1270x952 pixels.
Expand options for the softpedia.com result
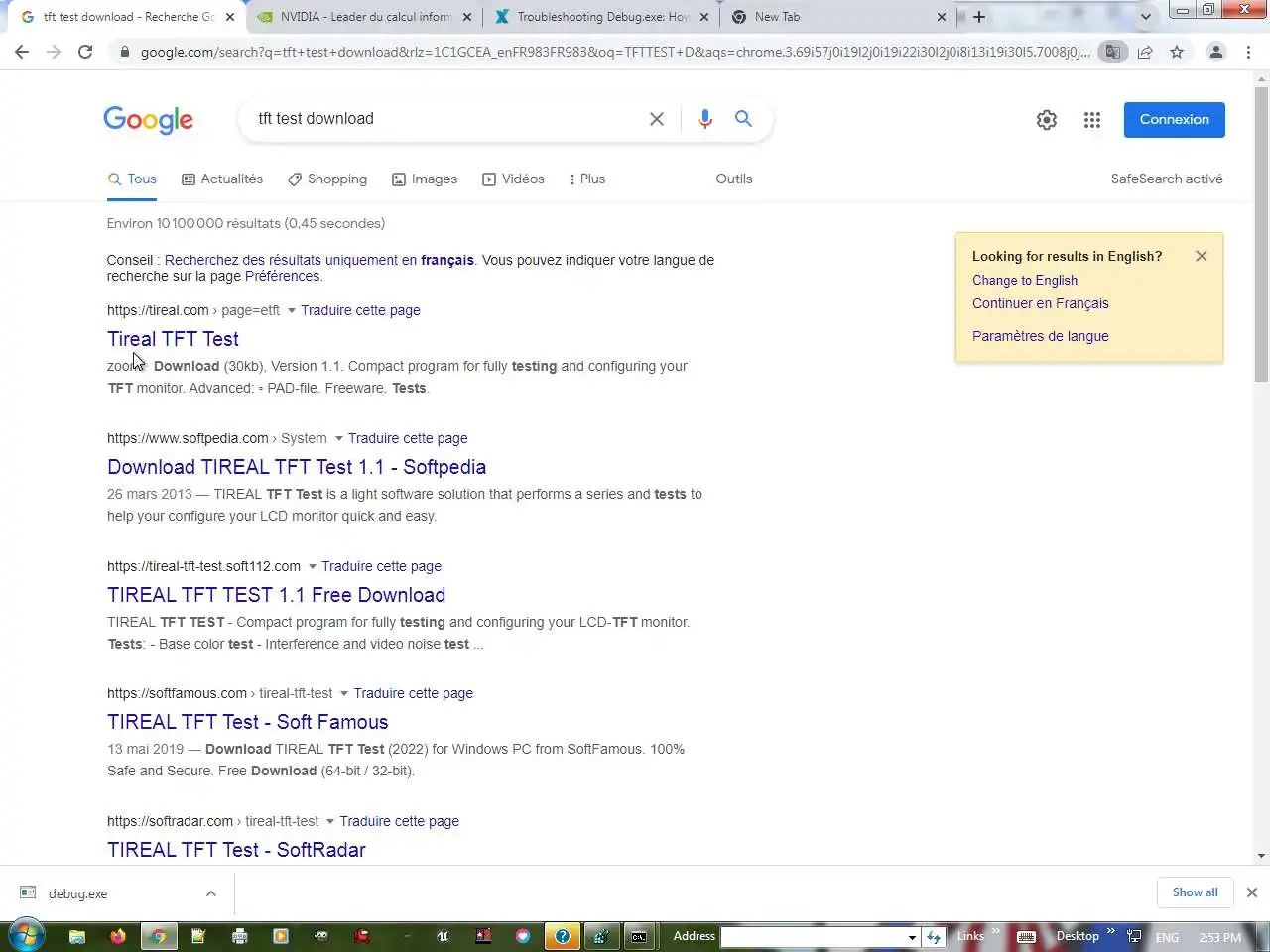[x=338, y=439]
